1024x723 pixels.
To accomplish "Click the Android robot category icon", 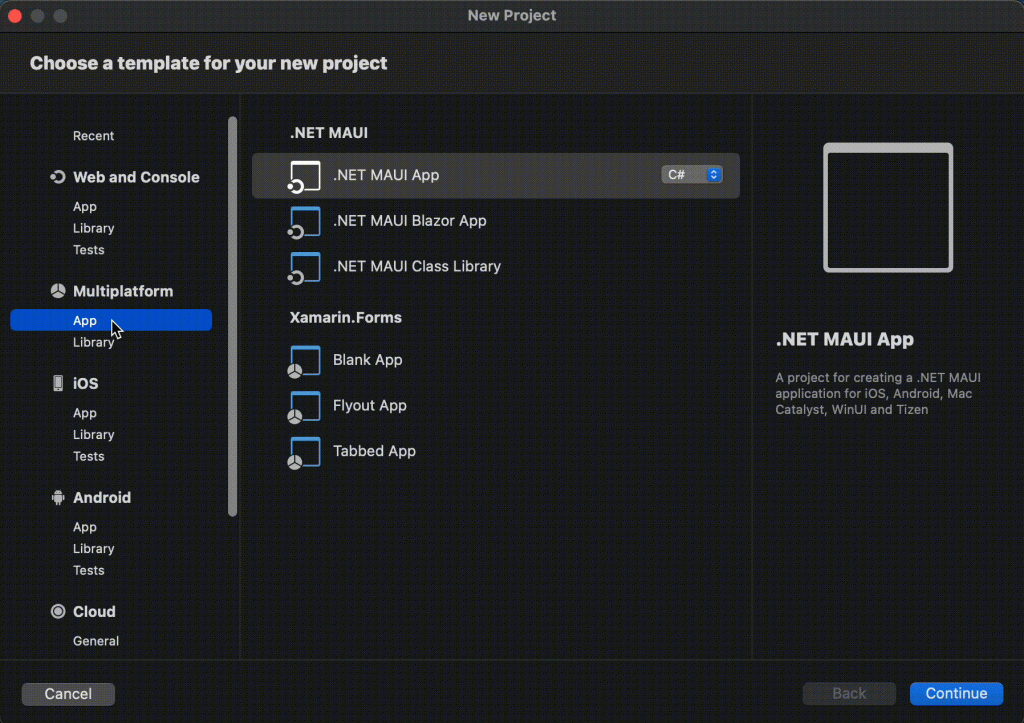I will tap(57, 498).
